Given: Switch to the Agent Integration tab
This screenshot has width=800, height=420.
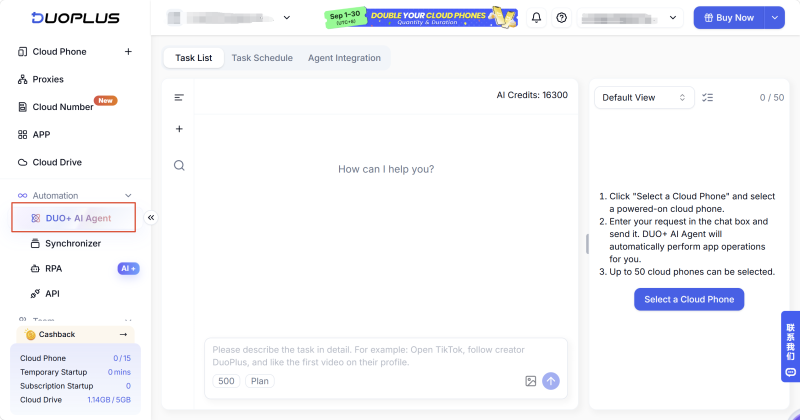Looking at the screenshot, I should point(344,58).
